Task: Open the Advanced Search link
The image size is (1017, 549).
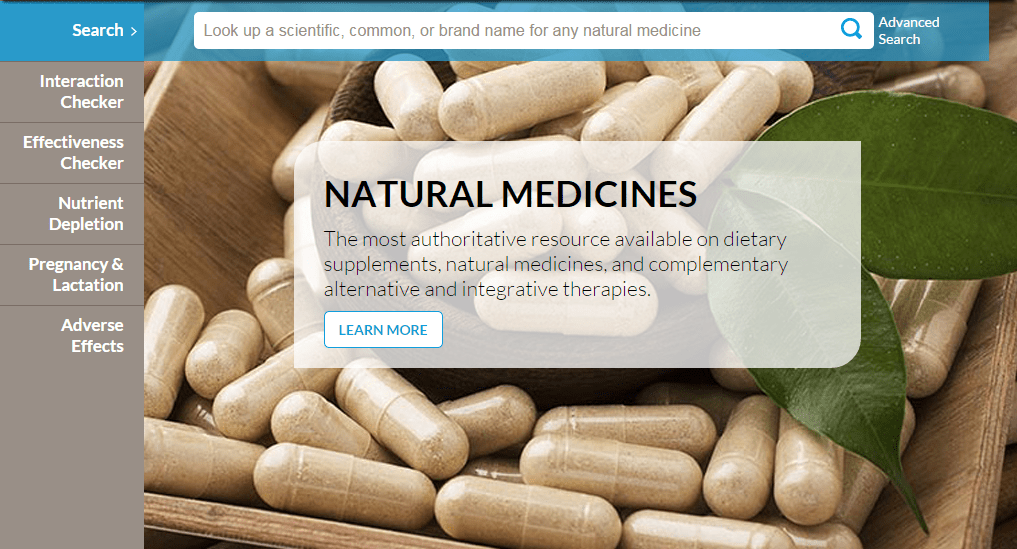Action: (909, 30)
